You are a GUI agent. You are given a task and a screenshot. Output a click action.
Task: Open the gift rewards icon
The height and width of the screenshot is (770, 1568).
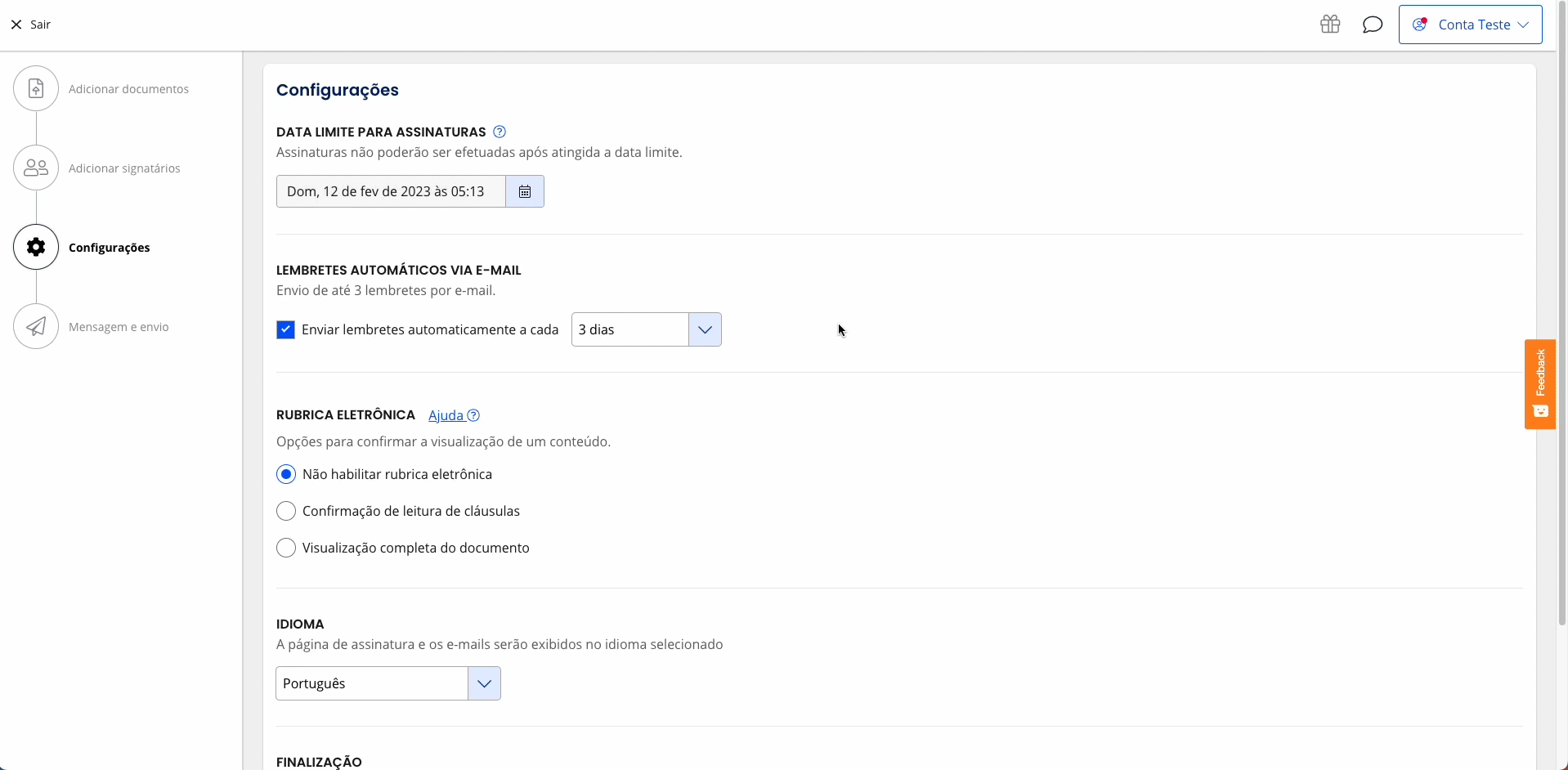point(1330,25)
